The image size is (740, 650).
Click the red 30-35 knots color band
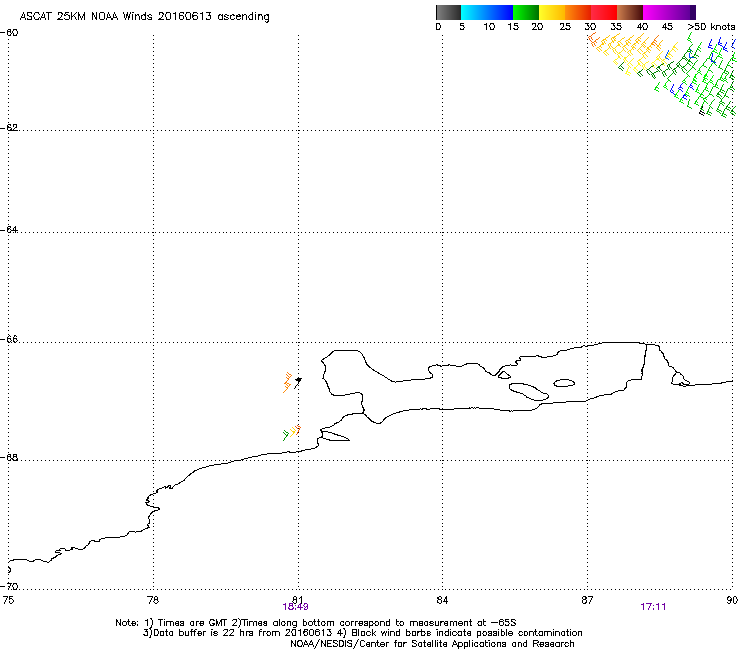click(604, 12)
